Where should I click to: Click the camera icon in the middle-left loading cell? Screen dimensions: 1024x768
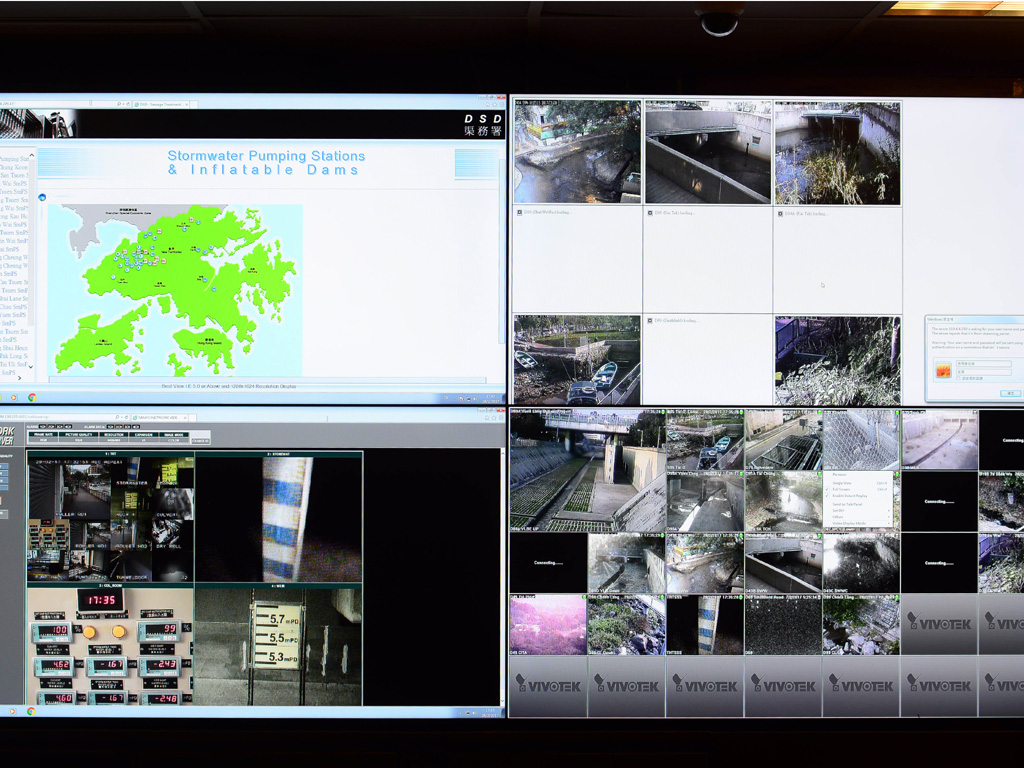click(519, 212)
